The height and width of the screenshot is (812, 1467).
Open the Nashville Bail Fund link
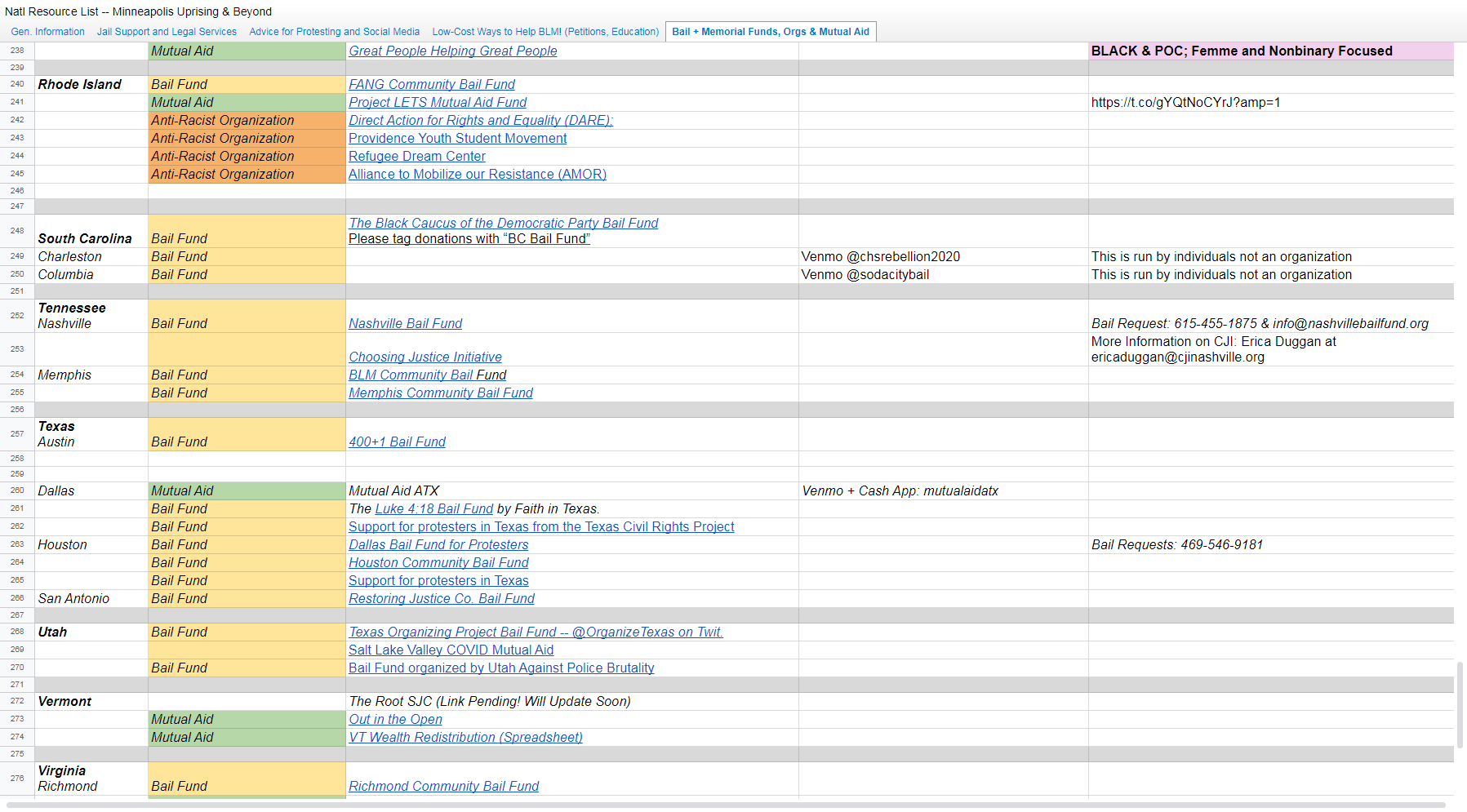pos(406,323)
